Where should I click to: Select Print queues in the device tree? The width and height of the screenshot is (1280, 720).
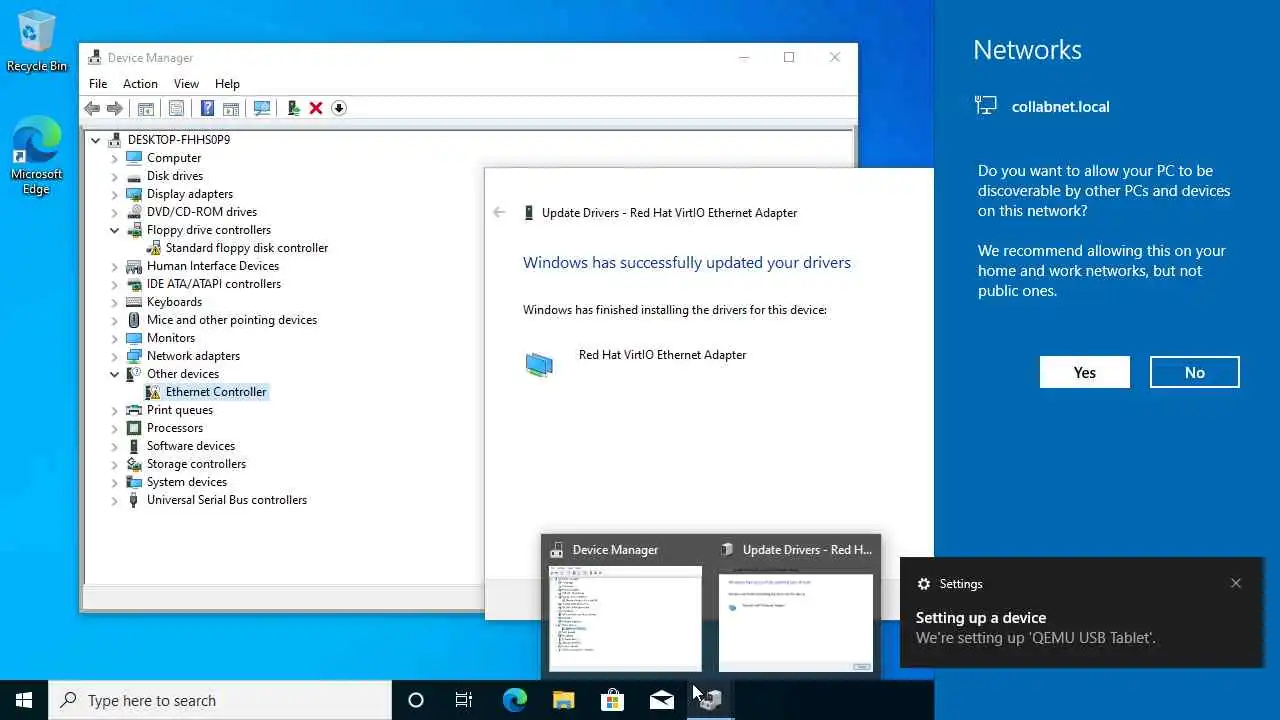click(x=180, y=410)
